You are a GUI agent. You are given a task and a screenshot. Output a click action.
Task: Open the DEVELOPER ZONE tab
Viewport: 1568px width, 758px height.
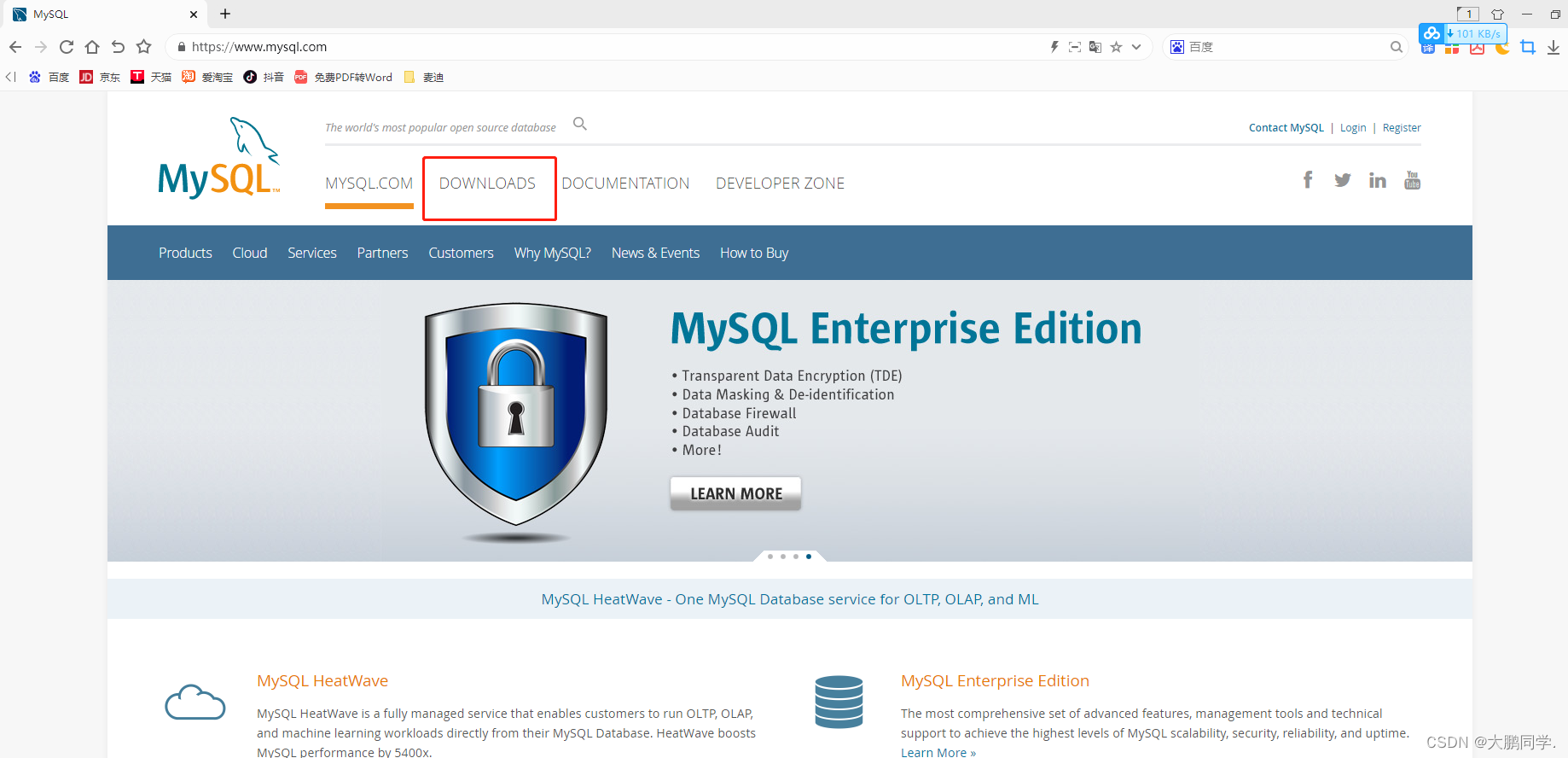pos(781,184)
